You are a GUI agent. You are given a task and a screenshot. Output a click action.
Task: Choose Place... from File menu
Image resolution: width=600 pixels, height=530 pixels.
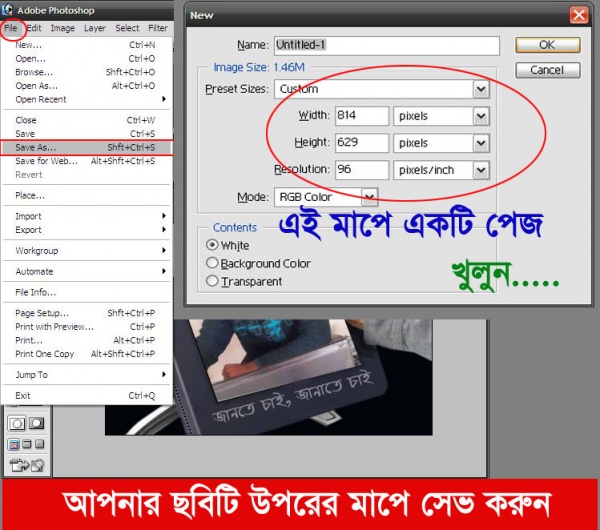[86, 196]
